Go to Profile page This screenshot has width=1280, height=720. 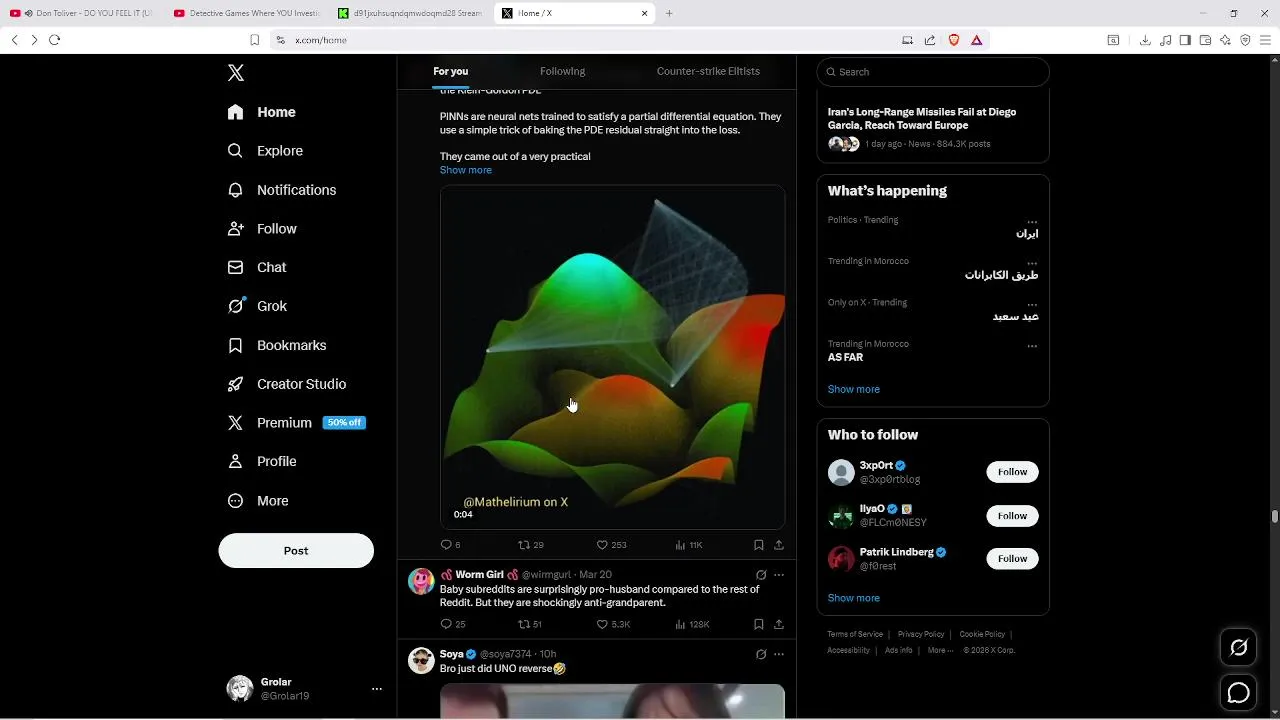pos(262,462)
